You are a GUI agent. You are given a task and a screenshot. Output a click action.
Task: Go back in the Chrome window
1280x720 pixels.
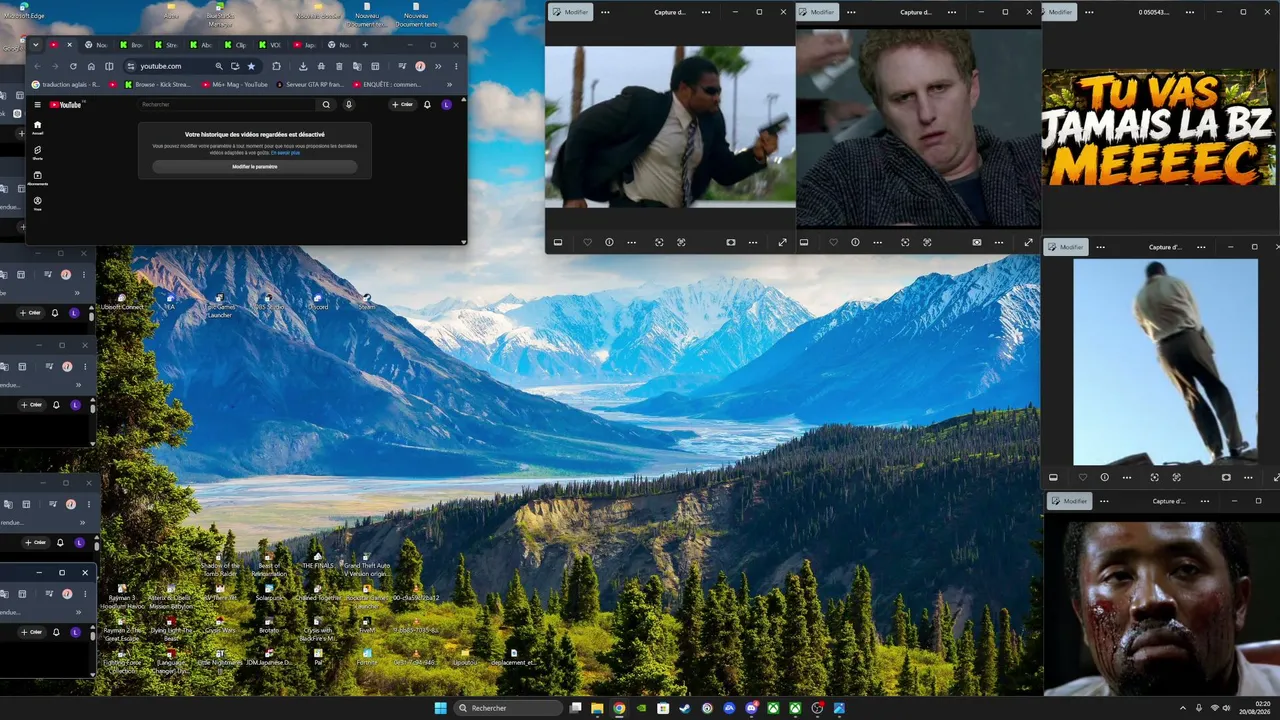[x=36, y=66]
